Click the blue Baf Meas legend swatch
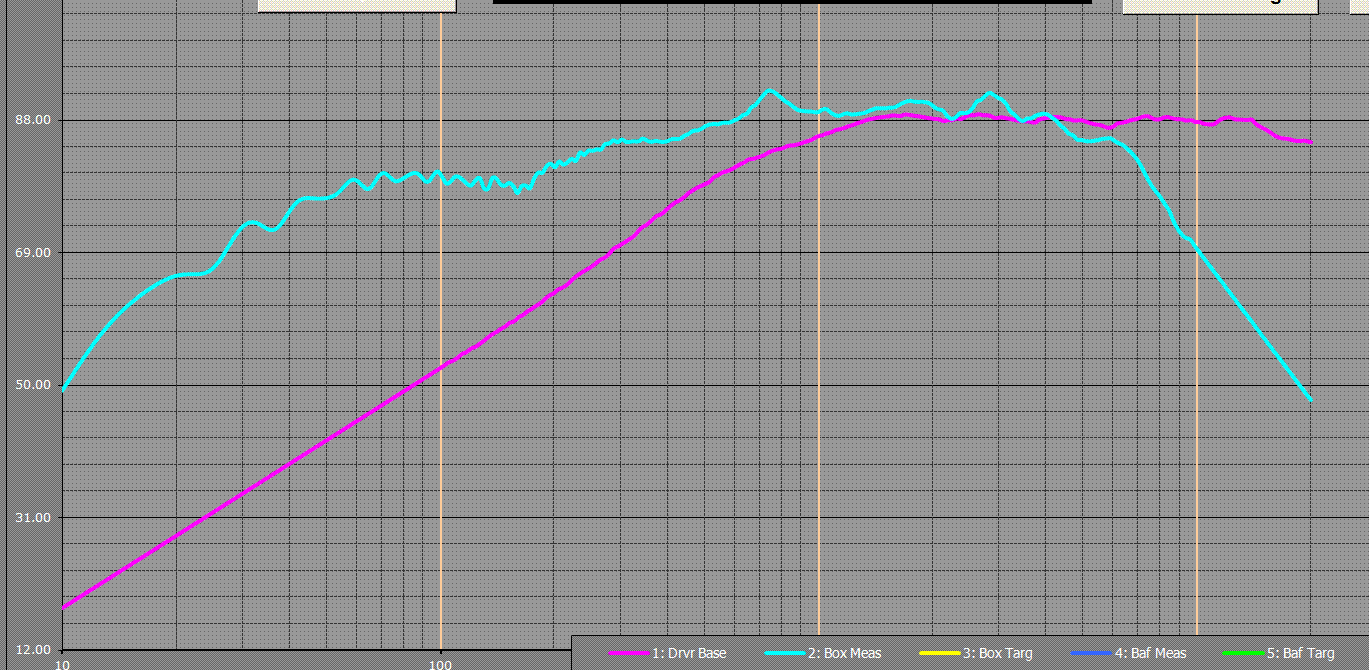Image resolution: width=1371 pixels, height=671 pixels. click(1091, 654)
